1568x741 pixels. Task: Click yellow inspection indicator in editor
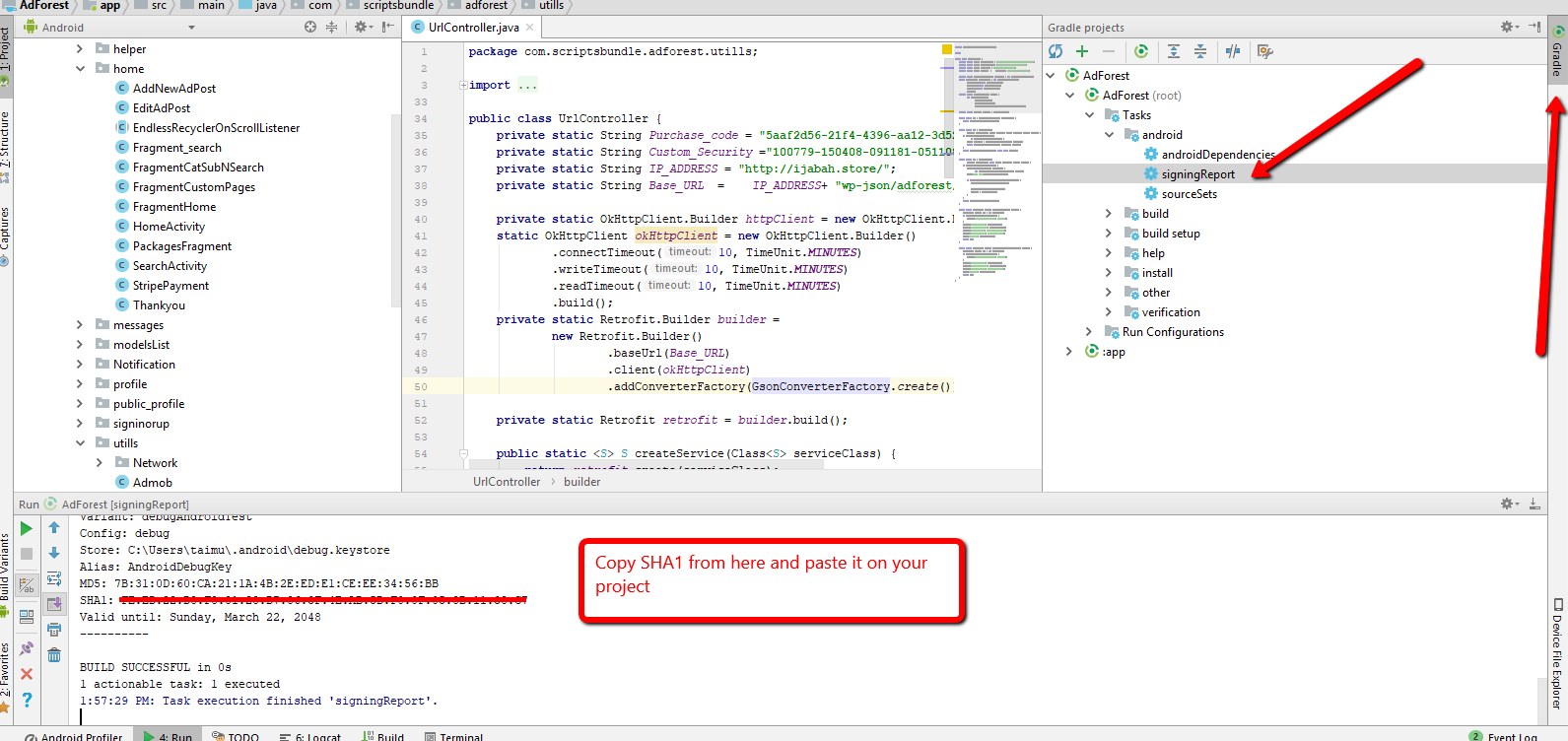[x=947, y=49]
